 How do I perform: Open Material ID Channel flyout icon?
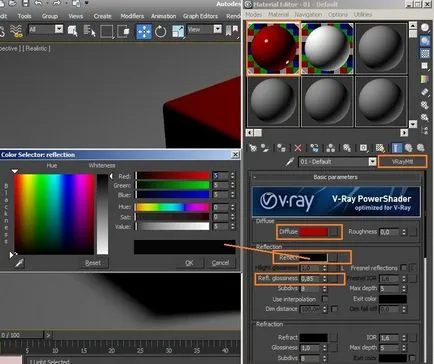[x=364, y=148]
